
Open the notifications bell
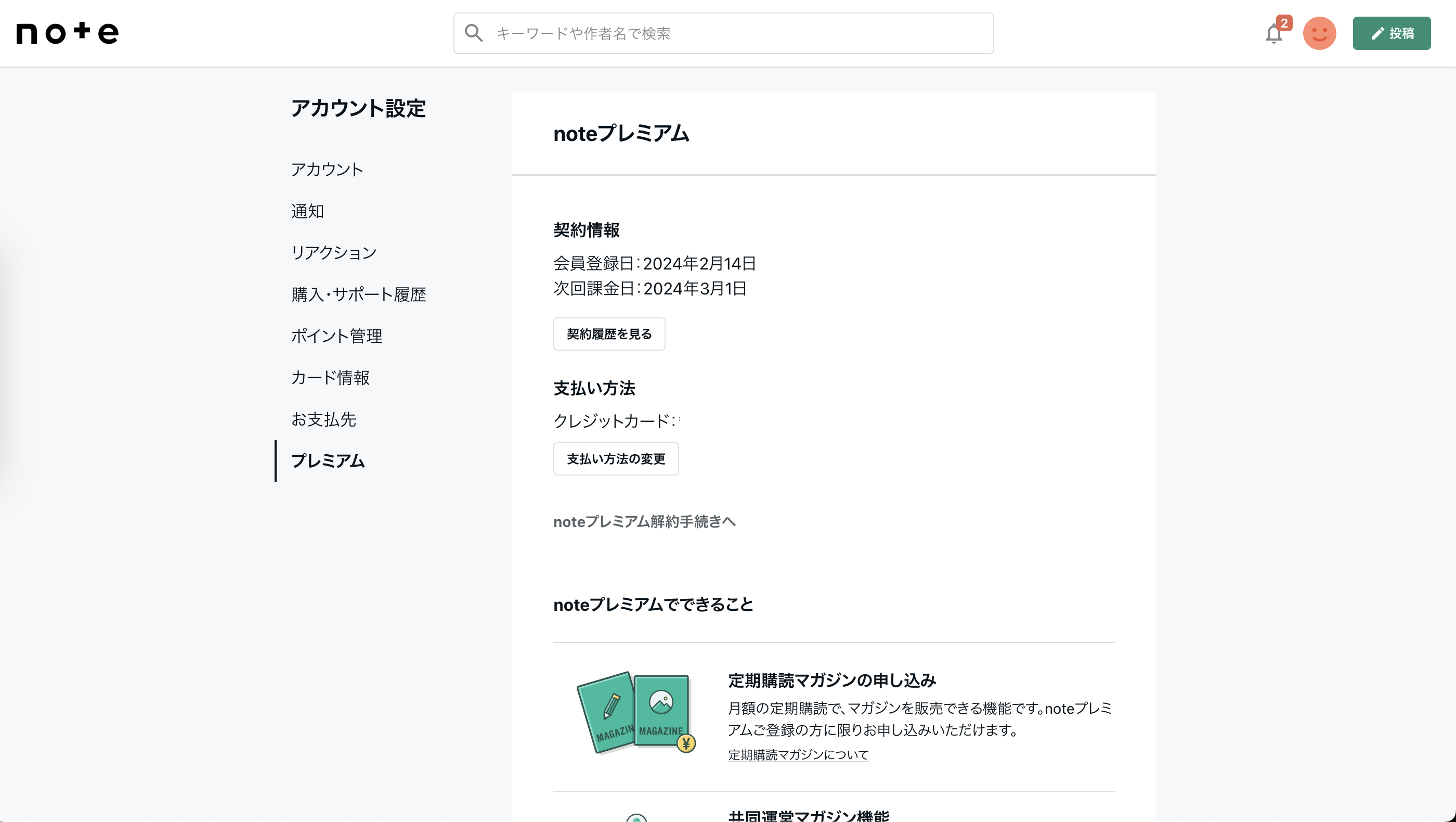point(1273,34)
